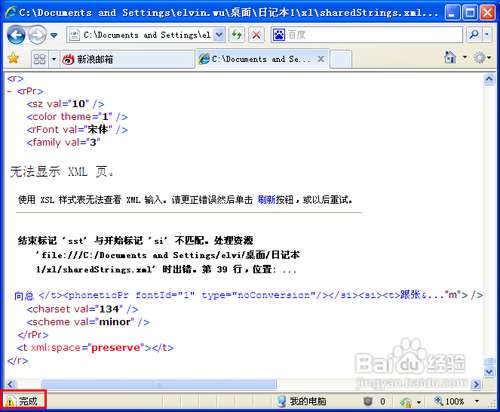Collapse the rPr node minus sign
Image resolution: width=500 pixels, height=412 pixels.
[10, 91]
